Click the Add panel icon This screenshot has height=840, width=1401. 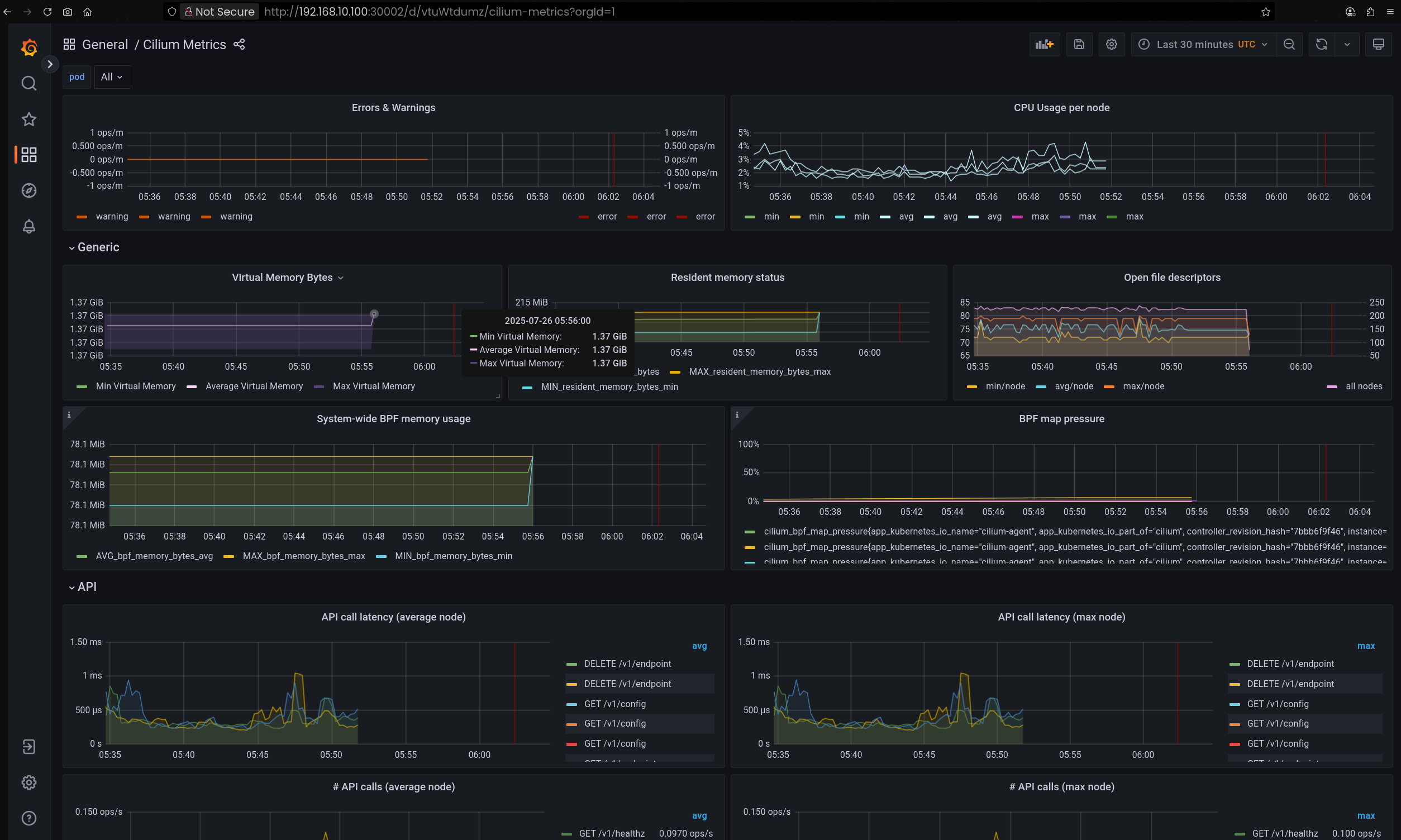coord(1045,44)
